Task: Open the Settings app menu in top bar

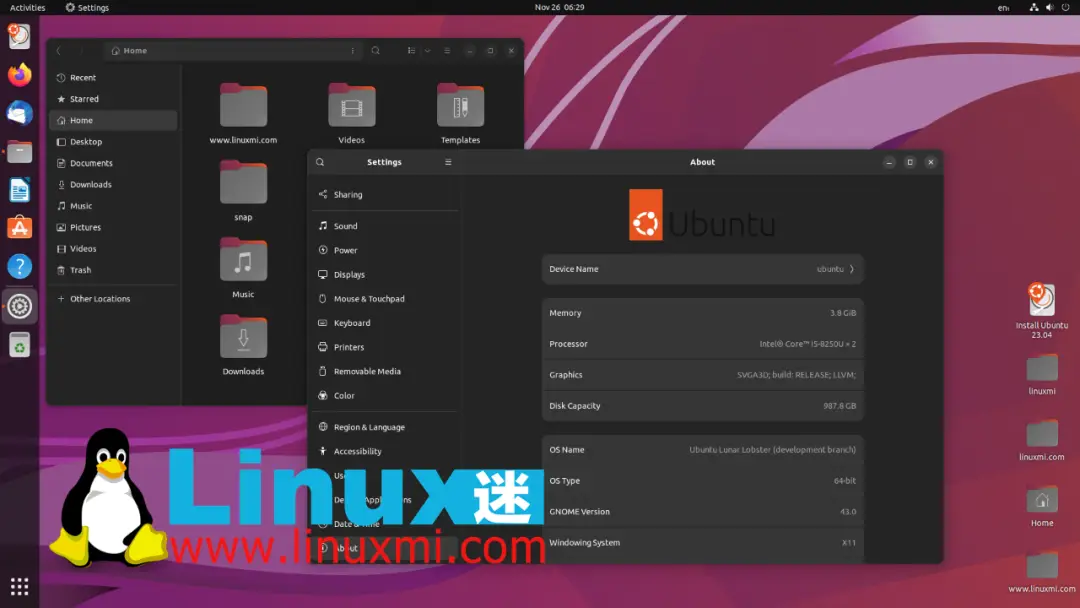Action: tap(87, 8)
